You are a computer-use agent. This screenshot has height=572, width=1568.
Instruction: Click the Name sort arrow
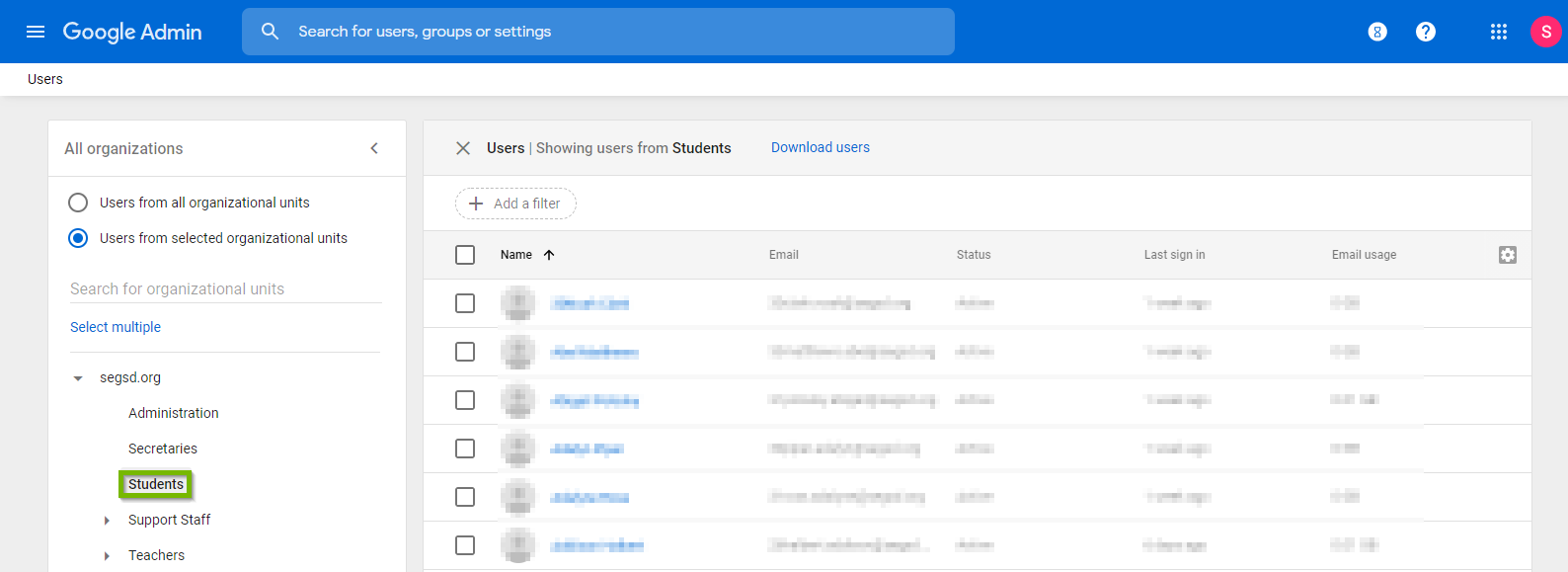[549, 255]
